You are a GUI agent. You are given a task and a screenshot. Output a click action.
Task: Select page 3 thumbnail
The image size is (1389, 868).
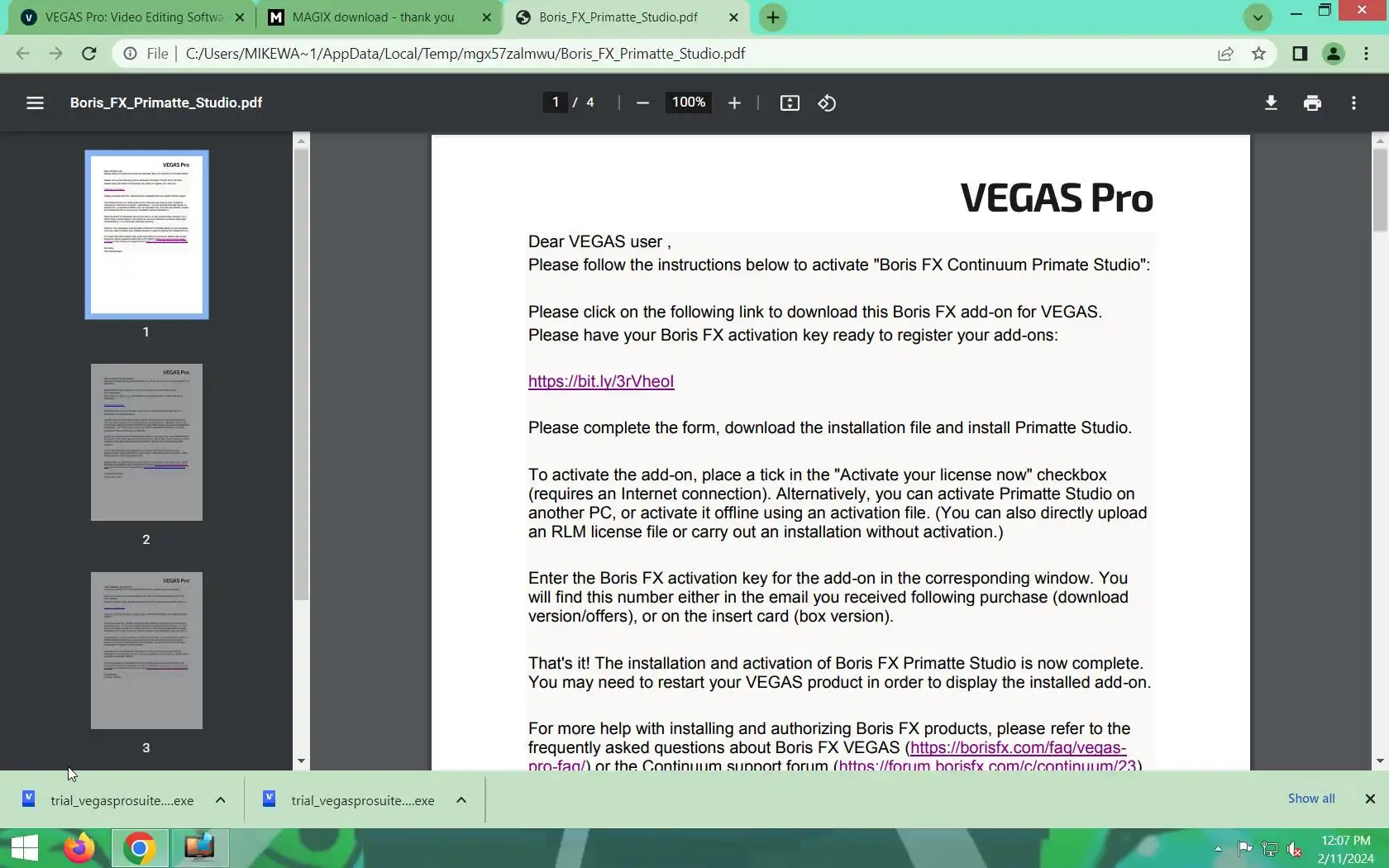(x=146, y=651)
